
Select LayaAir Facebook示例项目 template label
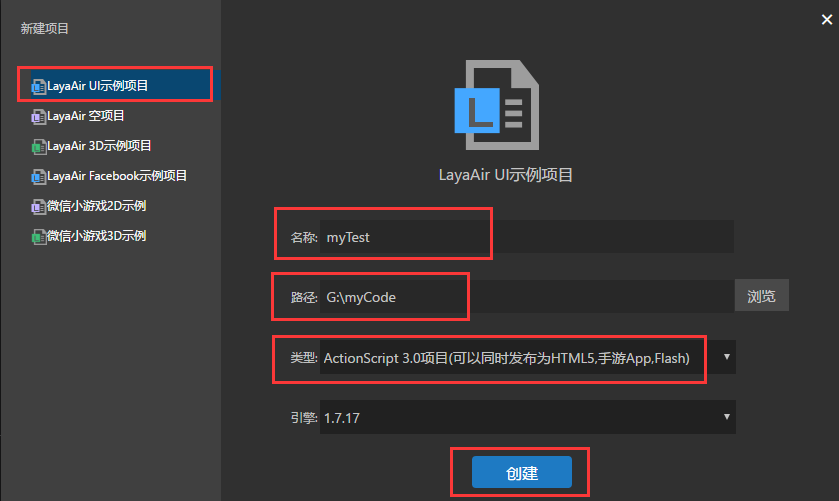point(117,176)
